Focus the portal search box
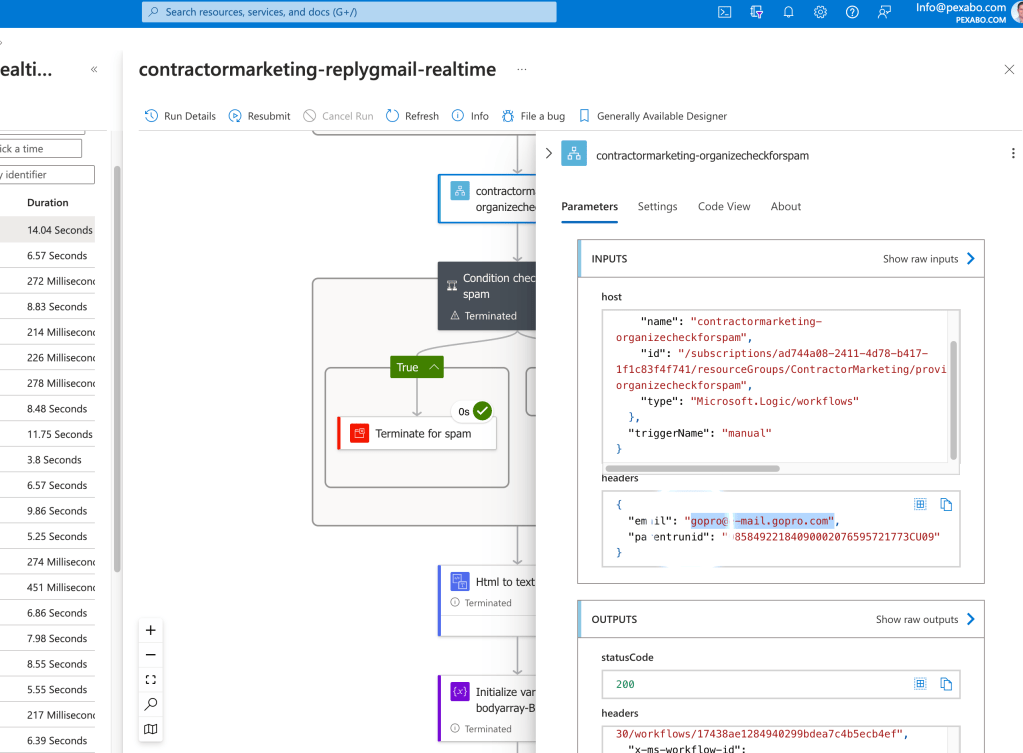The height and width of the screenshot is (753, 1023). (x=349, y=12)
